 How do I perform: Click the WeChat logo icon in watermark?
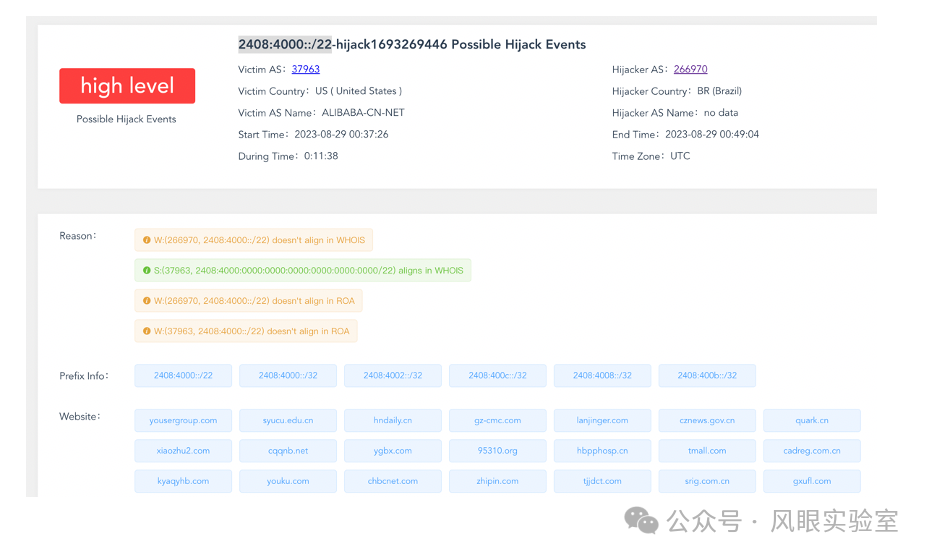(x=641, y=521)
